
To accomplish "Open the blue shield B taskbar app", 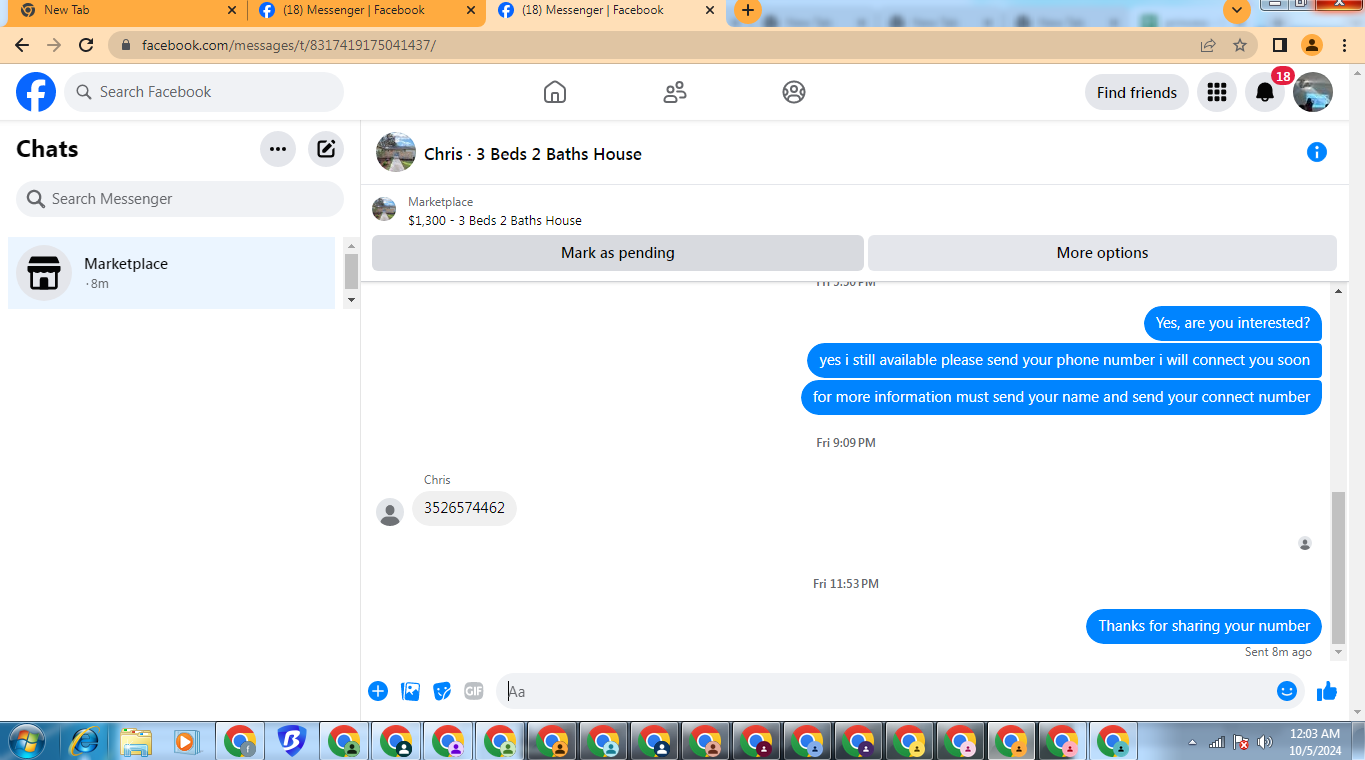I will tap(291, 742).
